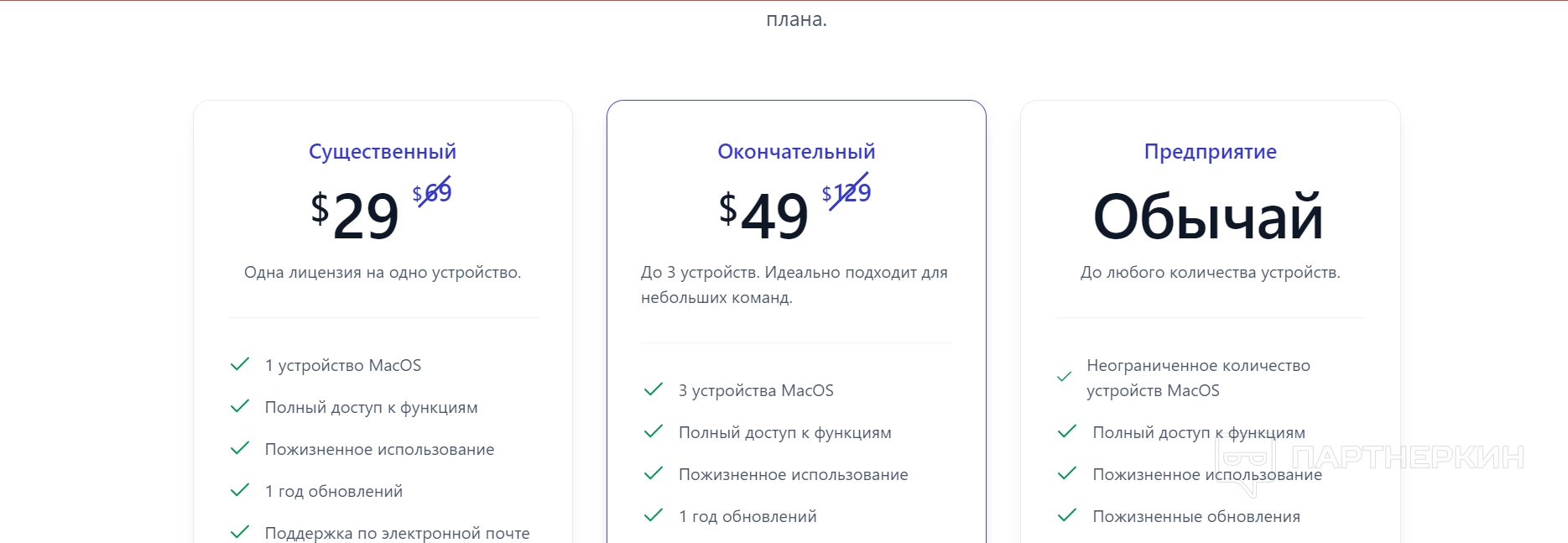Click the checkmark beside "Пожизненные обновления"

pyautogui.click(x=1067, y=515)
